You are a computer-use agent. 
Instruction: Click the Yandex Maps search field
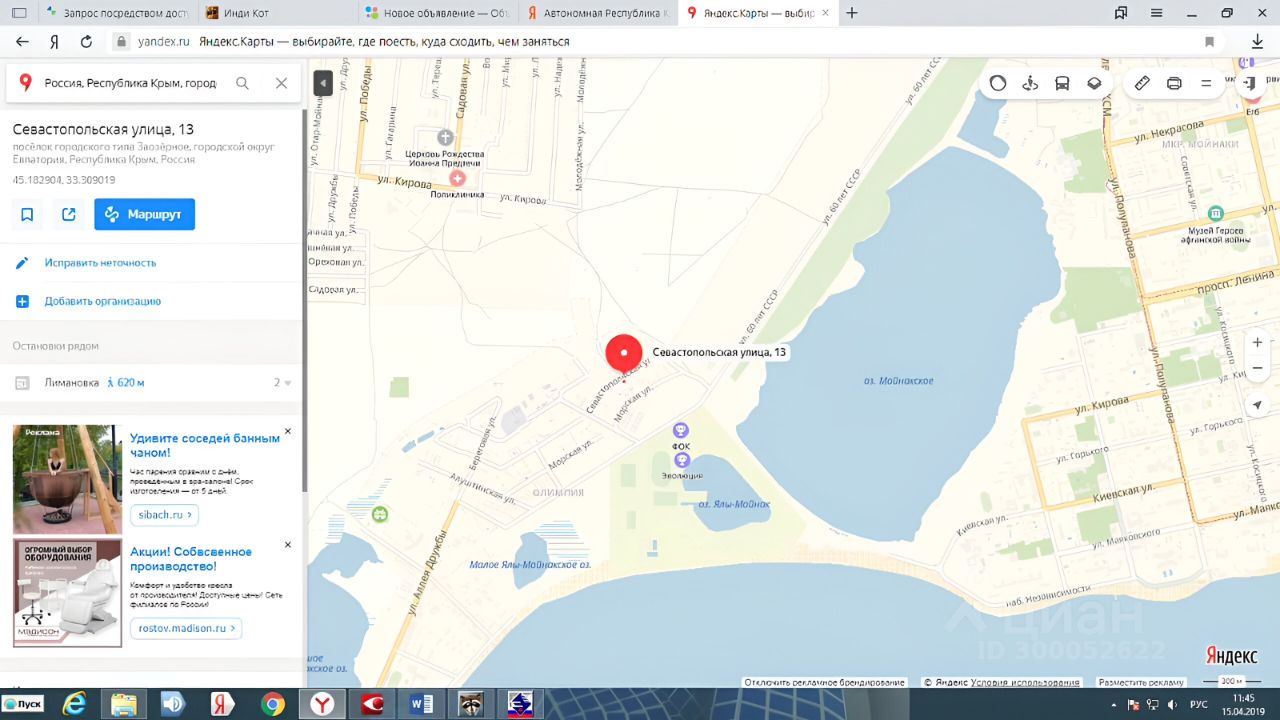click(x=130, y=83)
